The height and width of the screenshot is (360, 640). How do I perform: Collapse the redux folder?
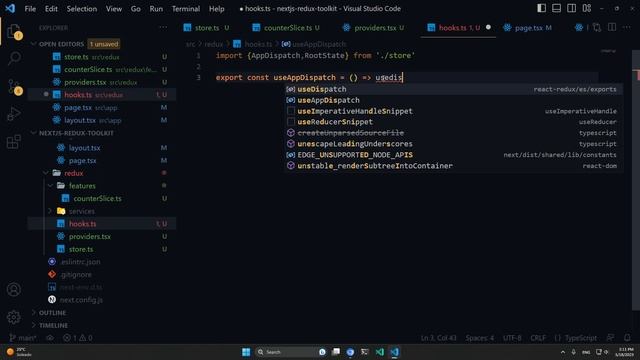coord(46,173)
